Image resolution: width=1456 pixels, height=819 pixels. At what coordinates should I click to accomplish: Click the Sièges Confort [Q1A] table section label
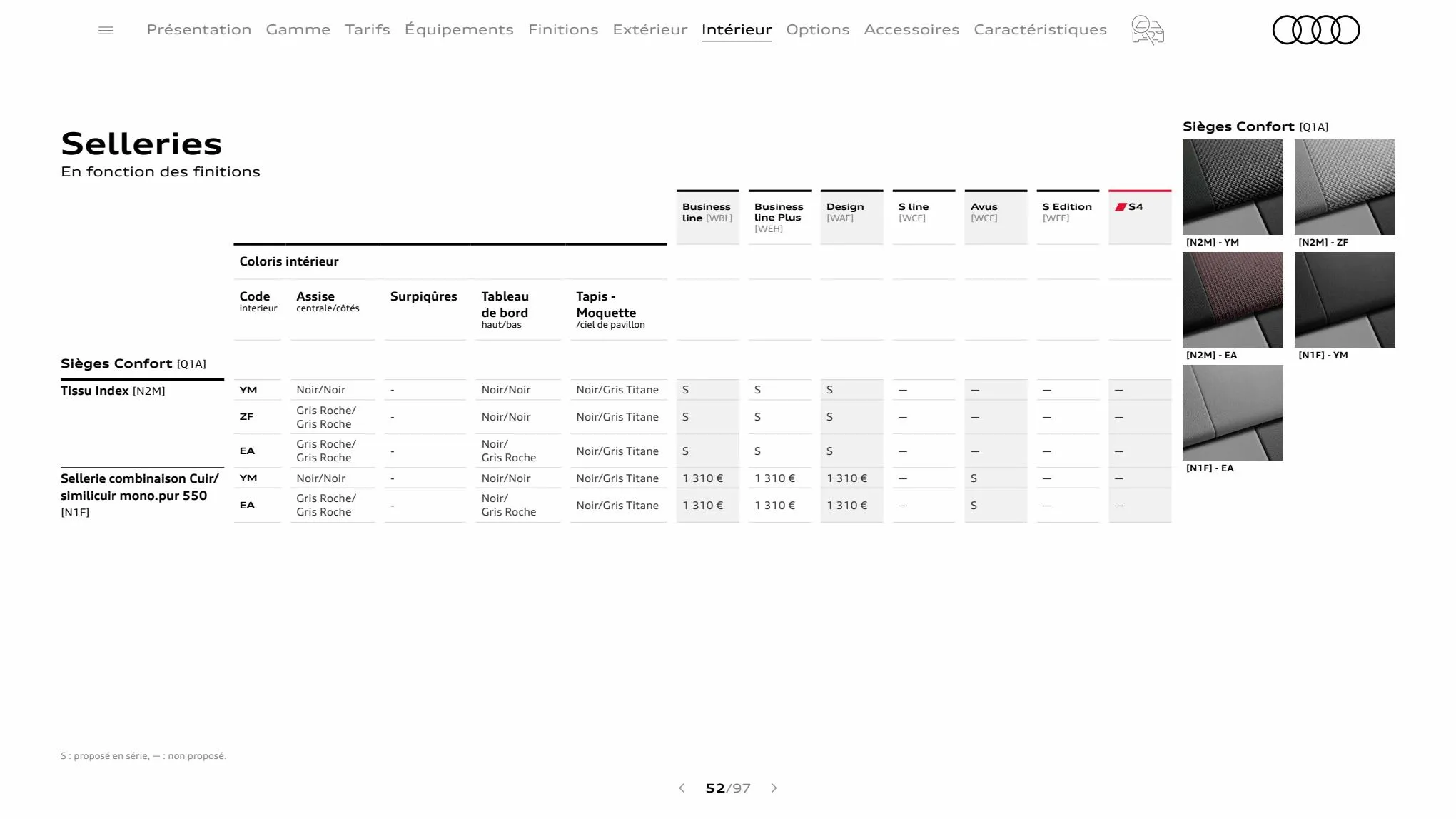pyautogui.click(x=133, y=363)
